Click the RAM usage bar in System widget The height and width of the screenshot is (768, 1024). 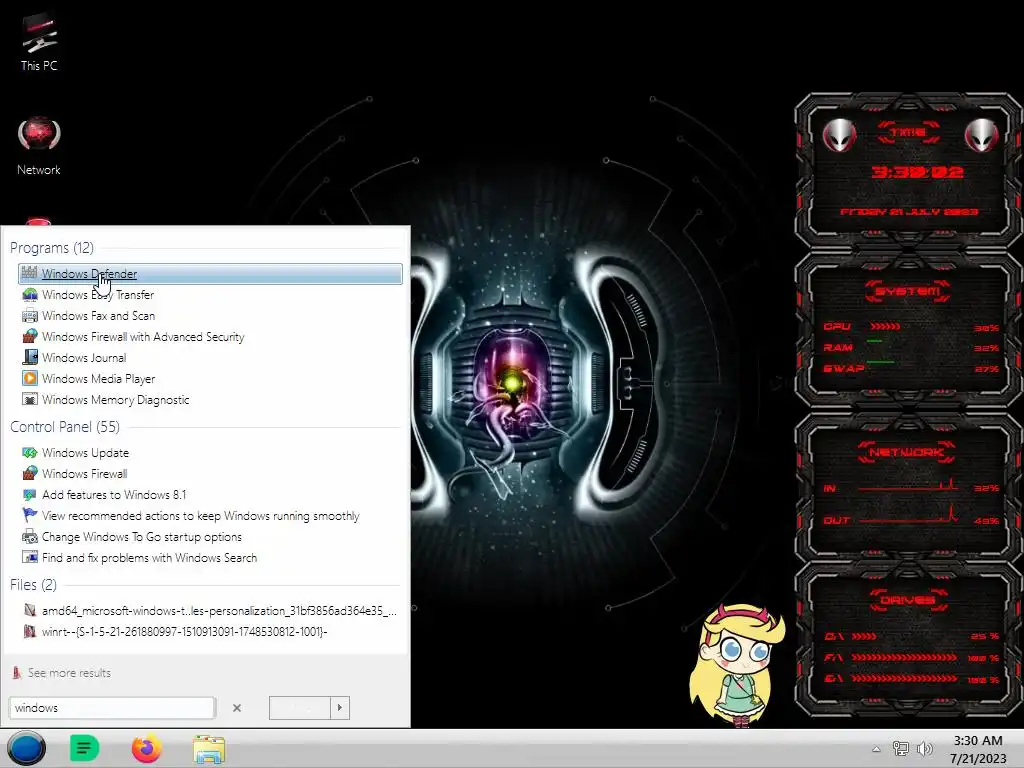[x=874, y=341]
